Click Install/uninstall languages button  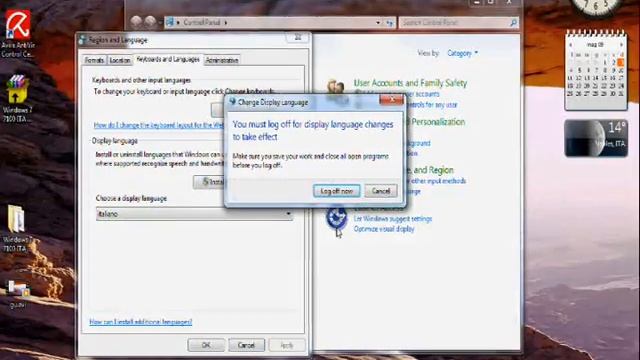209,182
